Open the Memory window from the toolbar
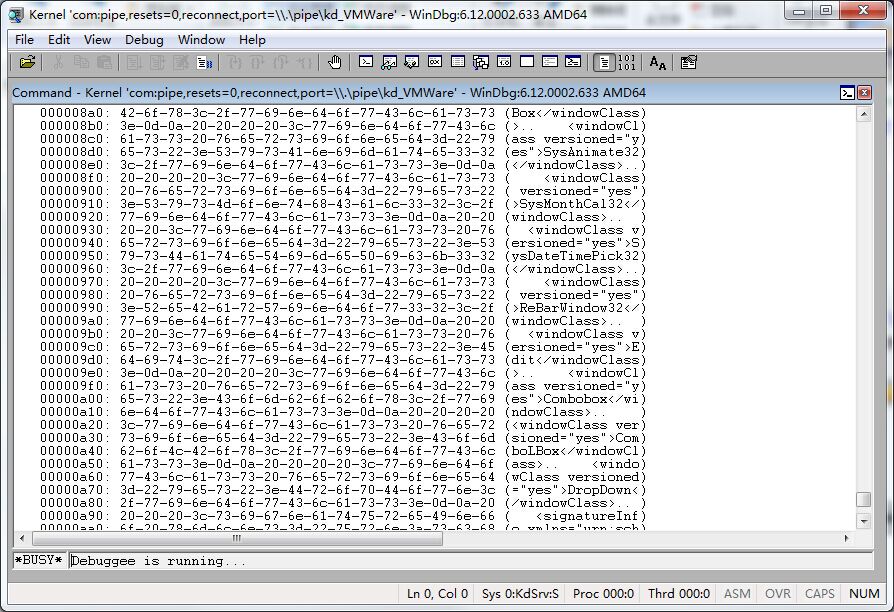Screen dimensions: 894x612 [458, 62]
